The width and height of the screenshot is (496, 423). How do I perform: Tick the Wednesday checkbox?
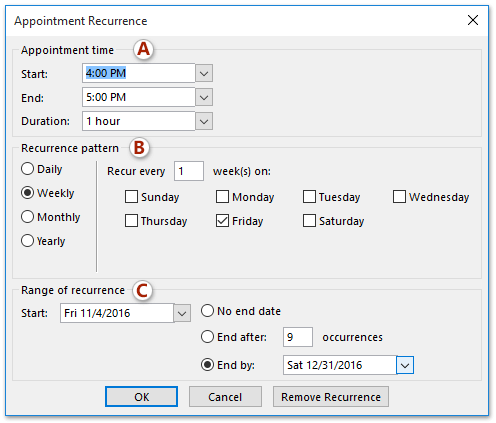tap(399, 197)
